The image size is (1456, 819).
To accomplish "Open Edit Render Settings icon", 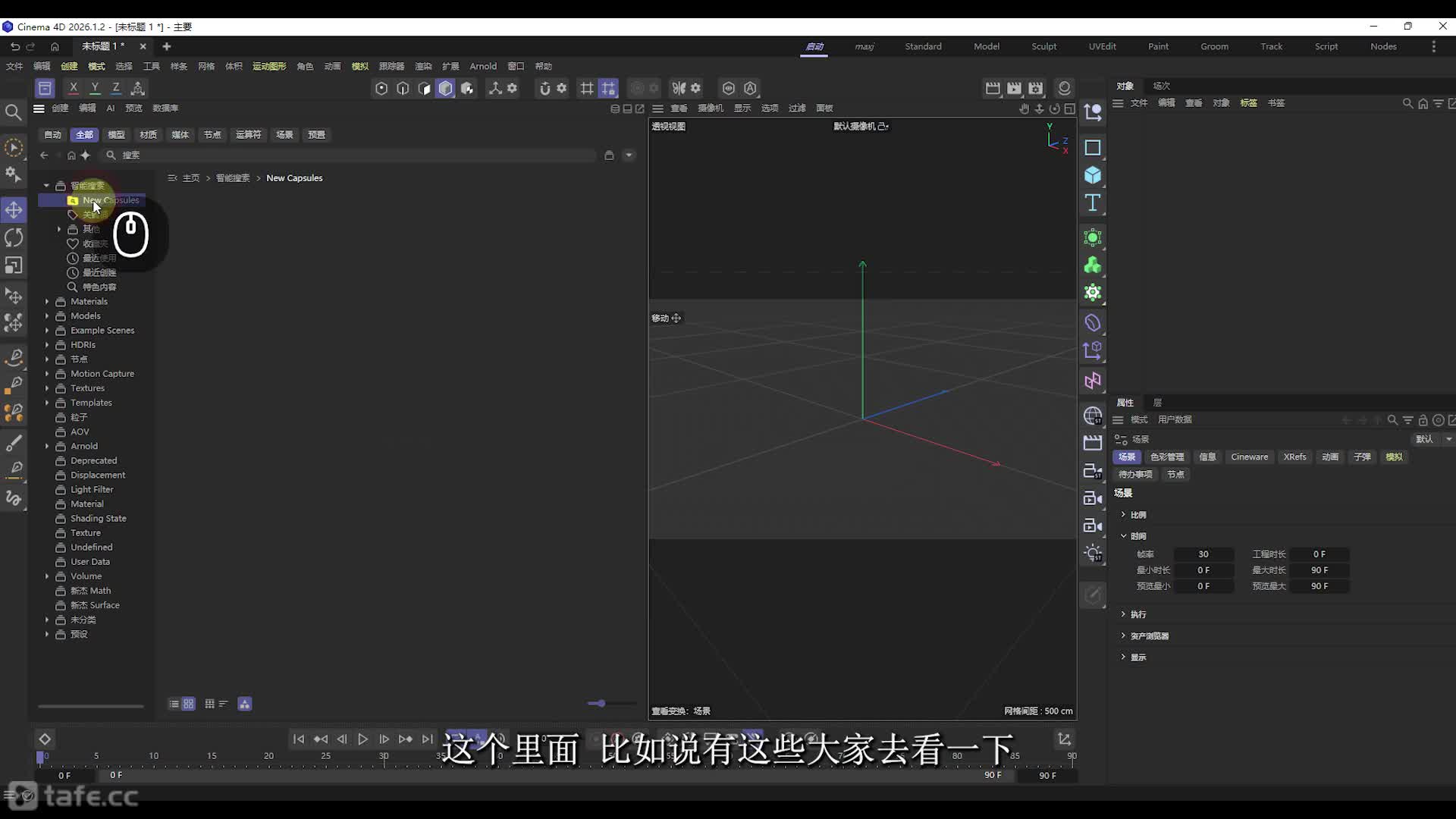I will (x=1036, y=88).
